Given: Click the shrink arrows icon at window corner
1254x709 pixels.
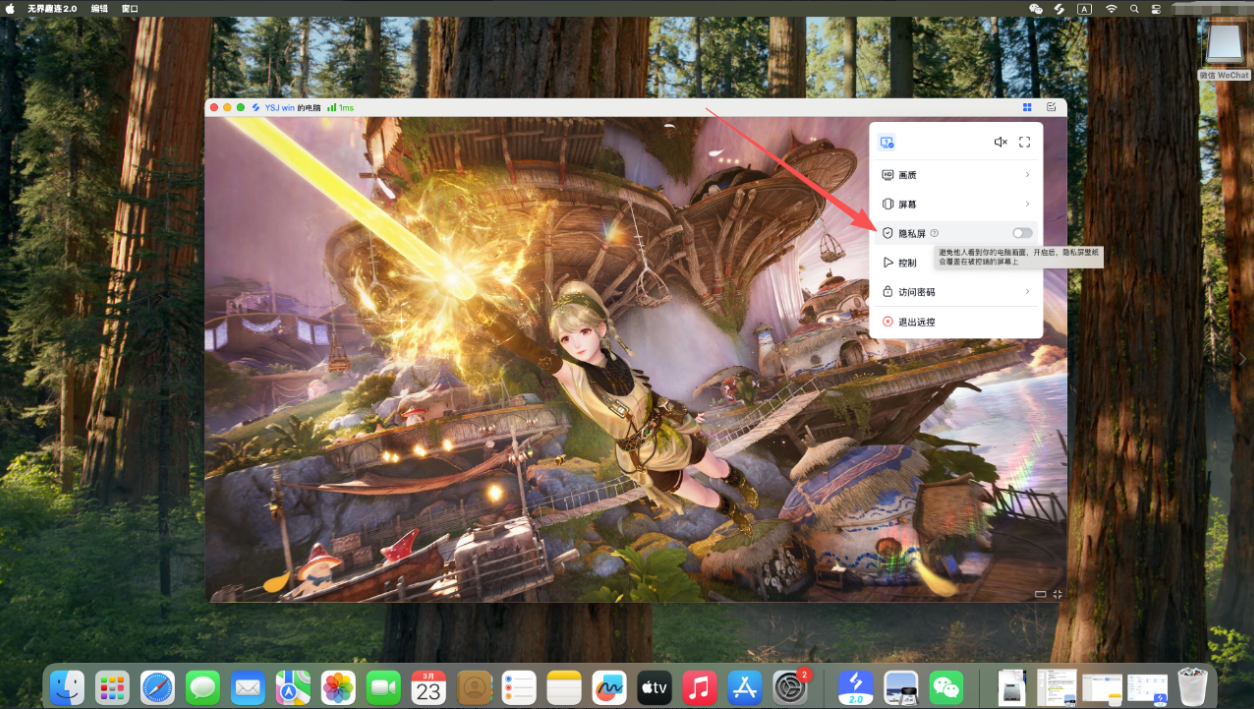Looking at the screenshot, I should point(1058,594).
